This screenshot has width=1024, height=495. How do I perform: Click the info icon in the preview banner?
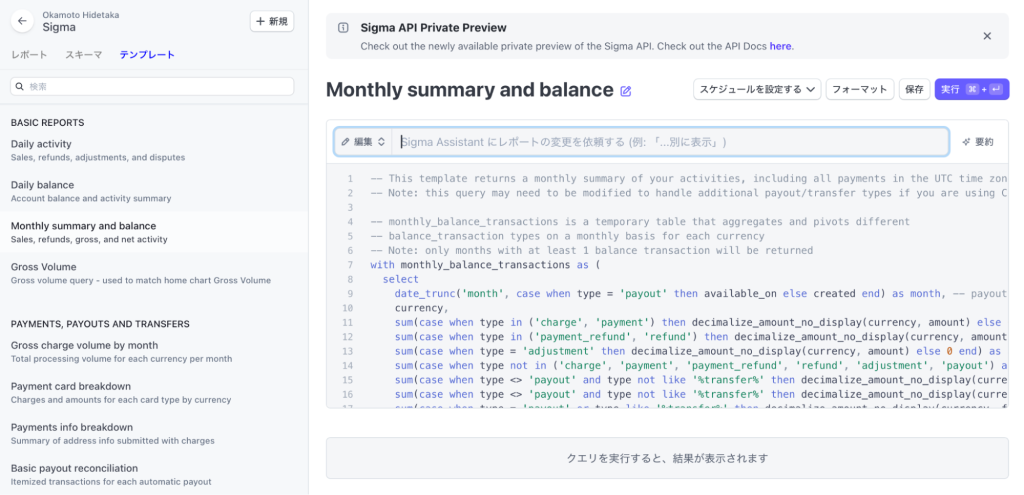click(x=343, y=27)
